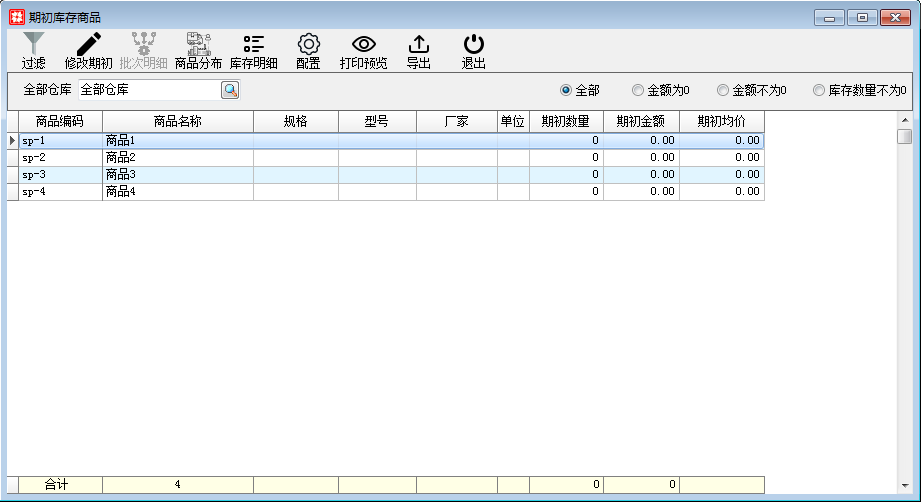The height and width of the screenshot is (502, 922).
Task: Select the 金额为0 radio option
Action: 638,90
